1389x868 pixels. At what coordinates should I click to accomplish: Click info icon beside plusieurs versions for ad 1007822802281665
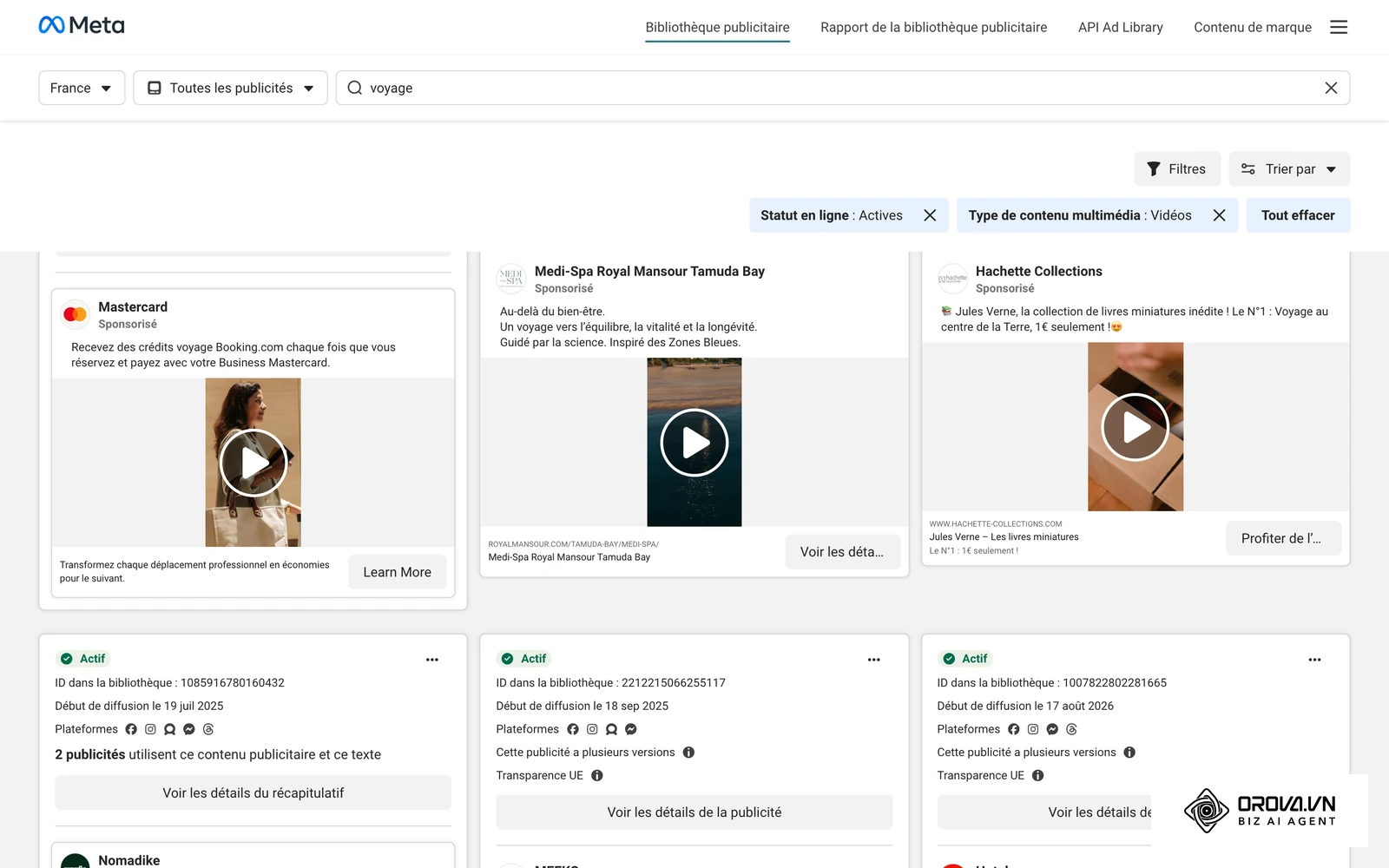point(1129,753)
